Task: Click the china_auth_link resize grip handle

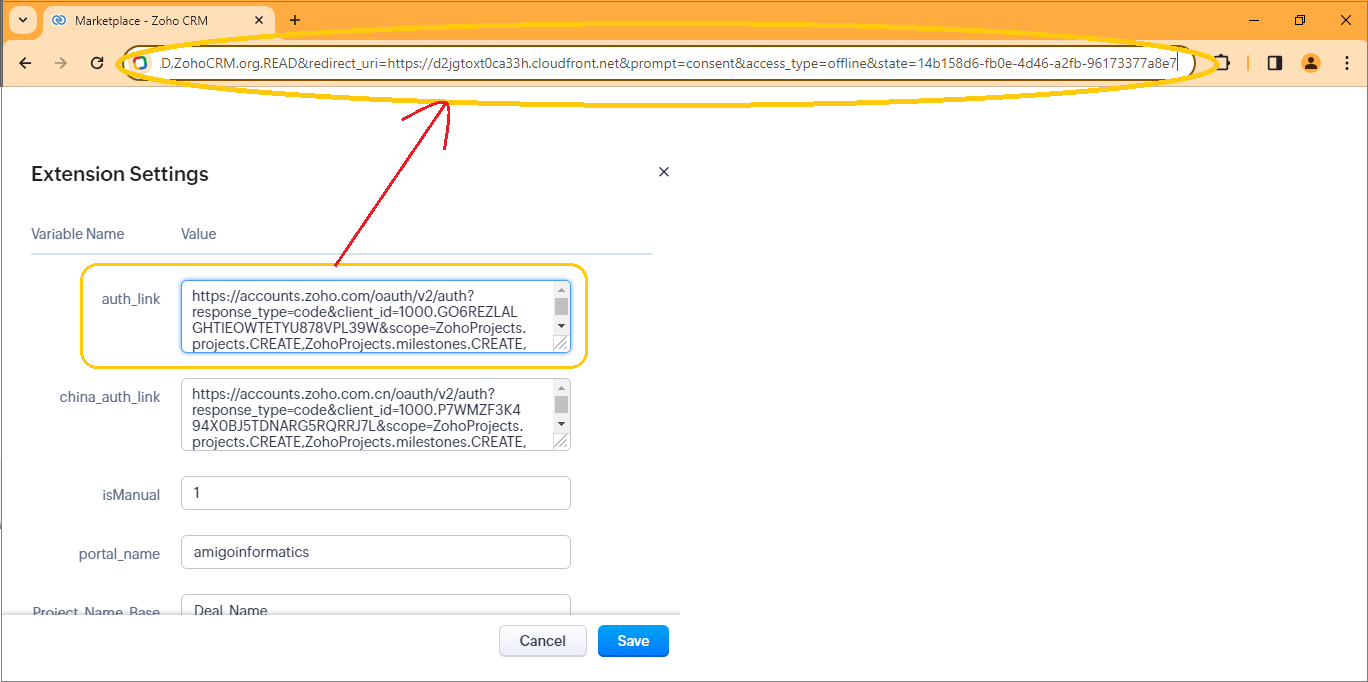Action: (561, 441)
